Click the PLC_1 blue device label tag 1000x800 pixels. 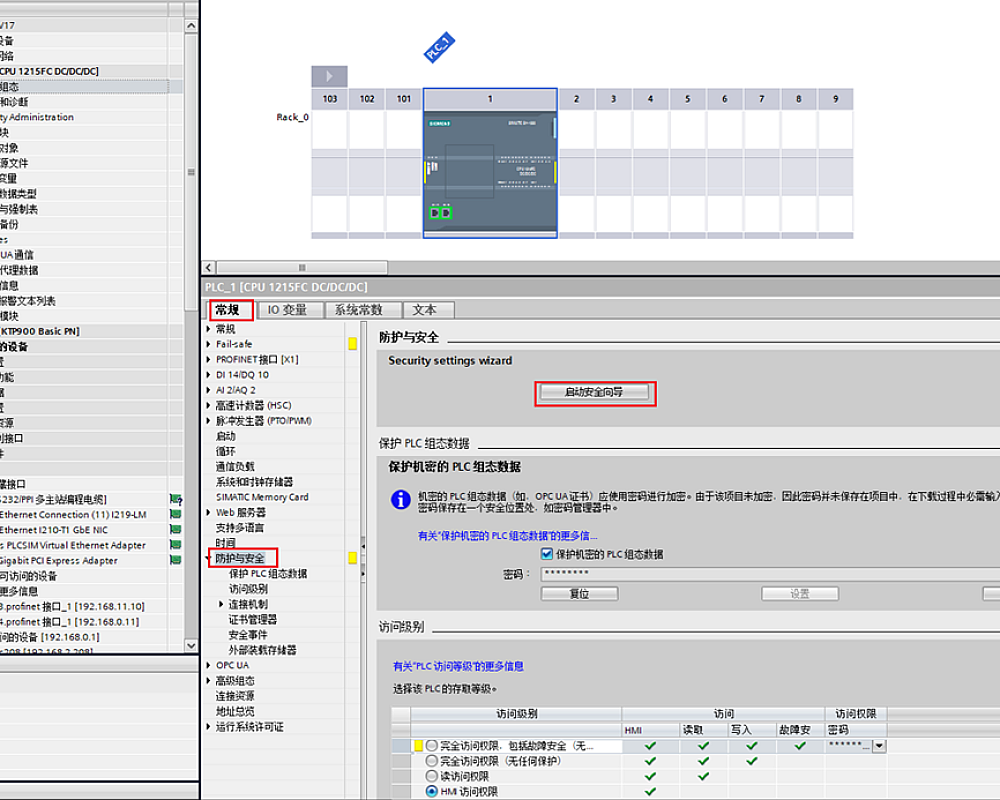(x=439, y=47)
